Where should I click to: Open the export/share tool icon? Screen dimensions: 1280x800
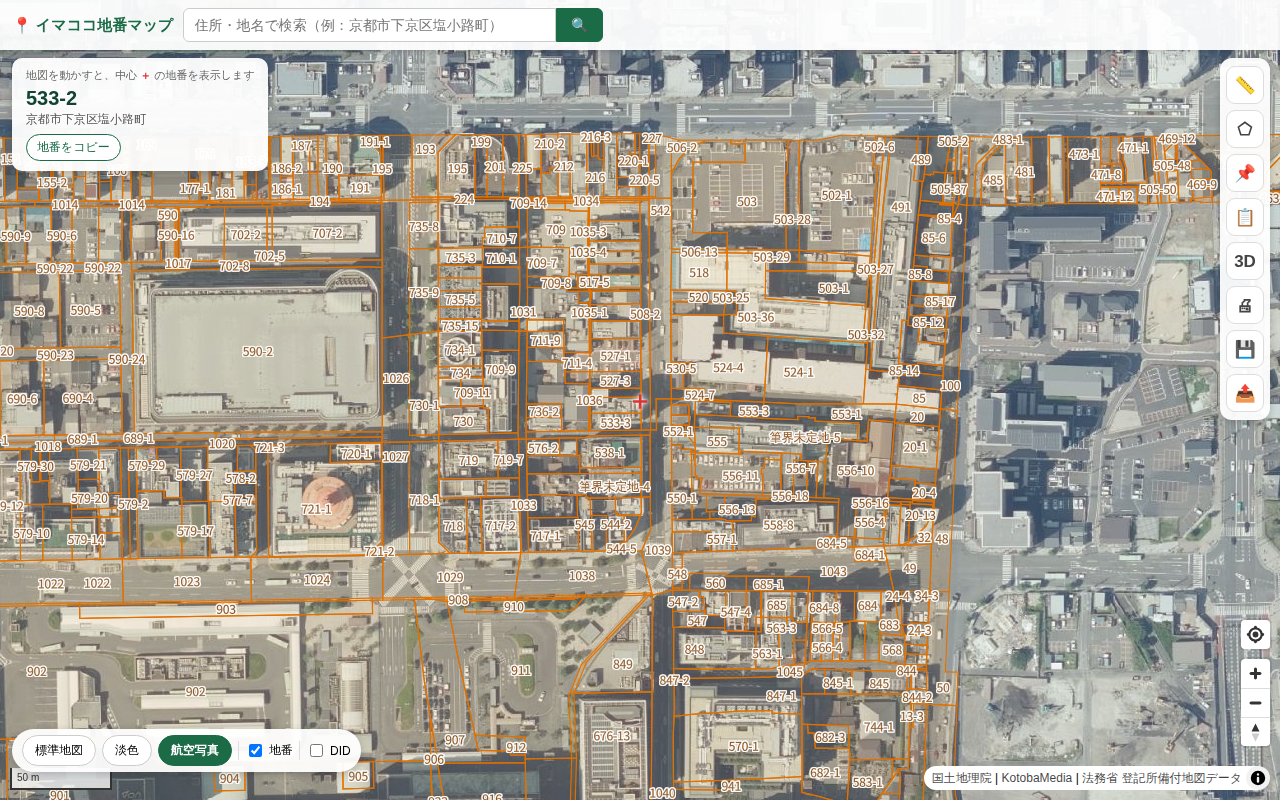pos(1245,393)
